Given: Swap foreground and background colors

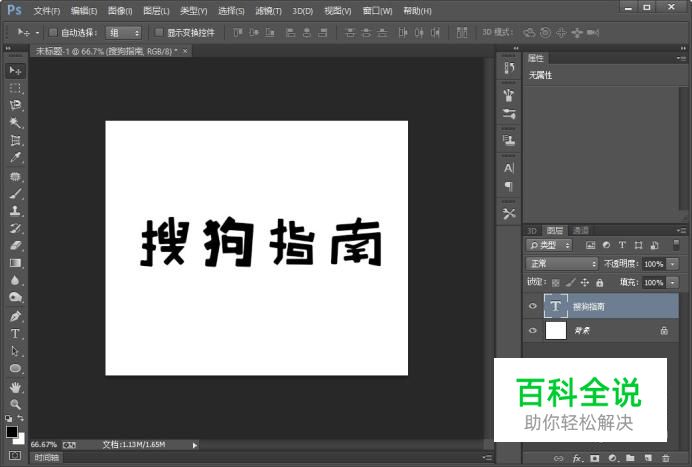Looking at the screenshot, I should point(20,418).
